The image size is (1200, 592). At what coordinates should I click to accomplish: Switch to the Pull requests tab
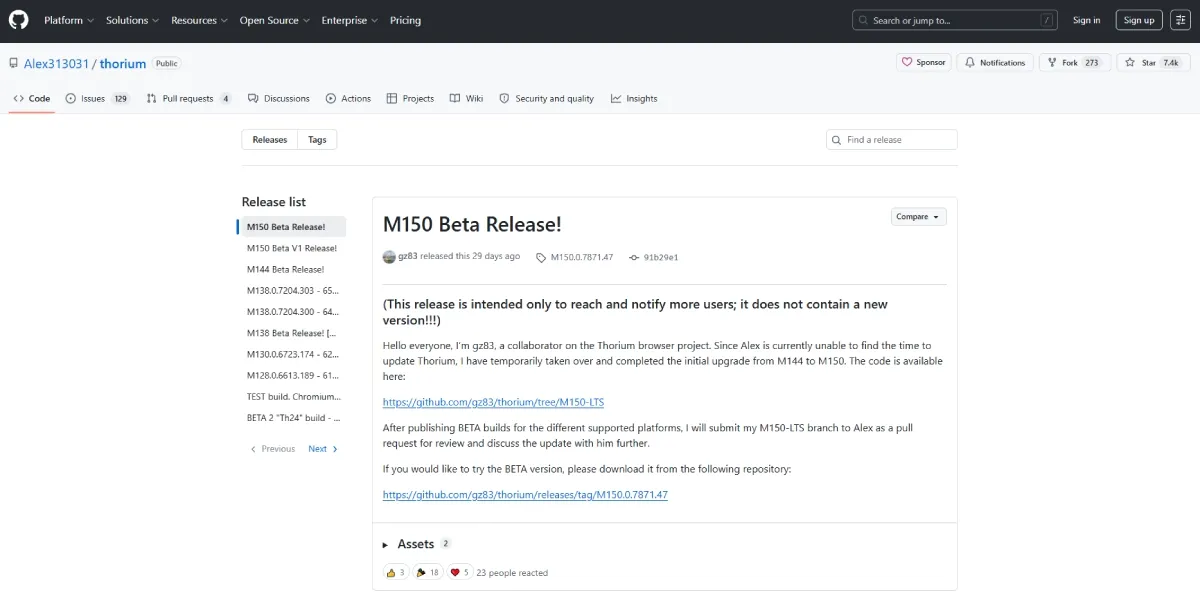[x=189, y=98]
